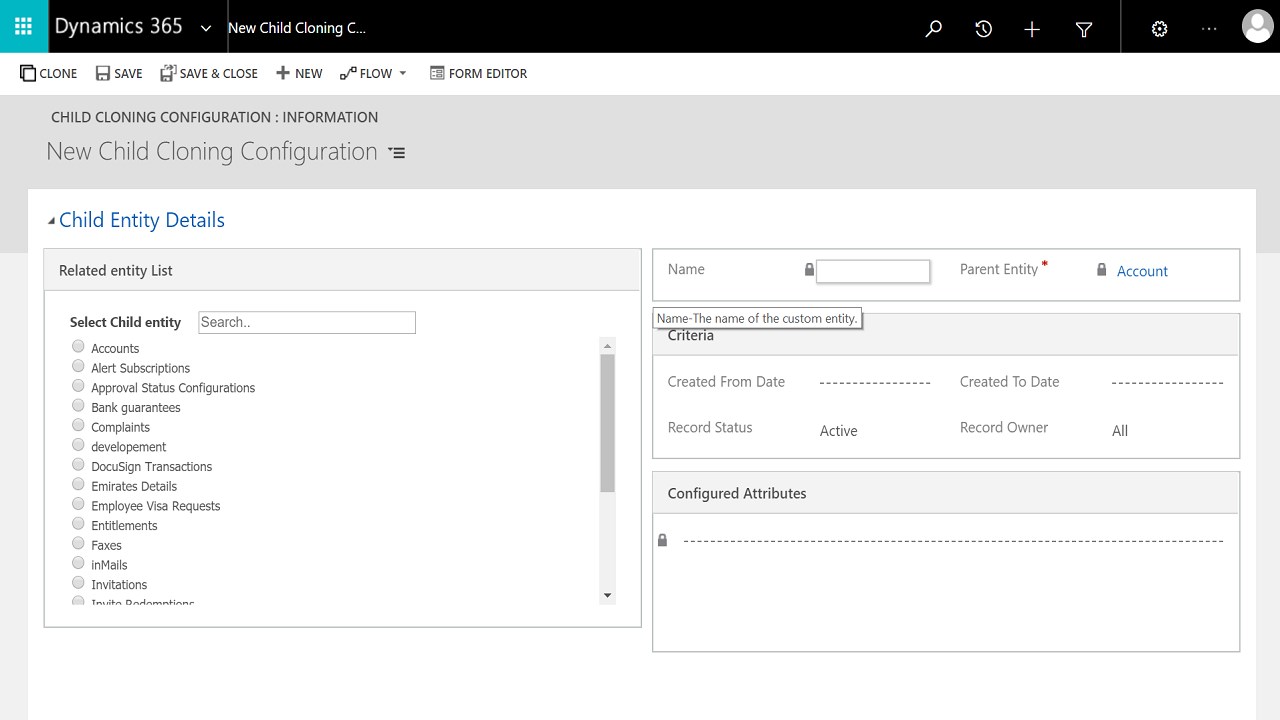
Task: Click the Save command
Action: coord(119,73)
